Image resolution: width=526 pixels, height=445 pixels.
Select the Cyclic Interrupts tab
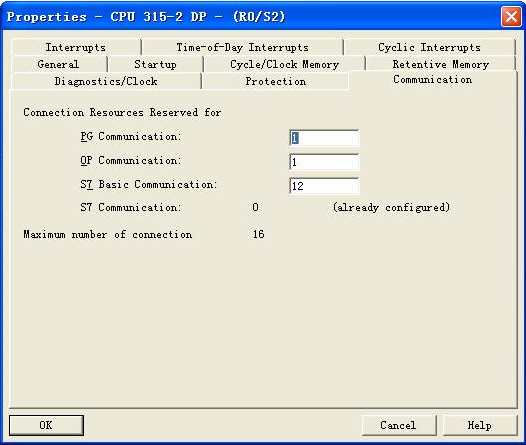click(430, 47)
